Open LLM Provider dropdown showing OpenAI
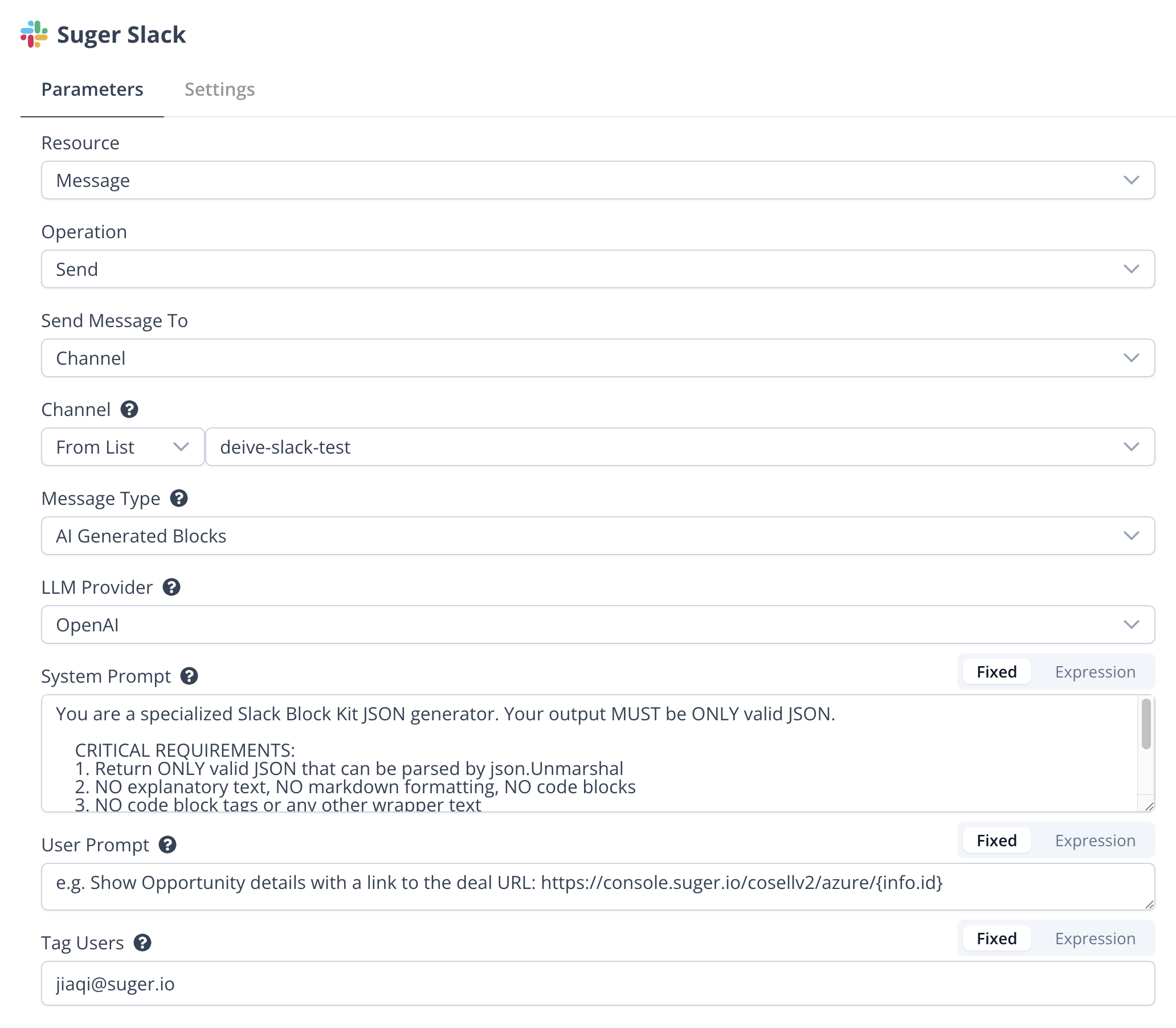The height and width of the screenshot is (1028, 1176). (597, 625)
